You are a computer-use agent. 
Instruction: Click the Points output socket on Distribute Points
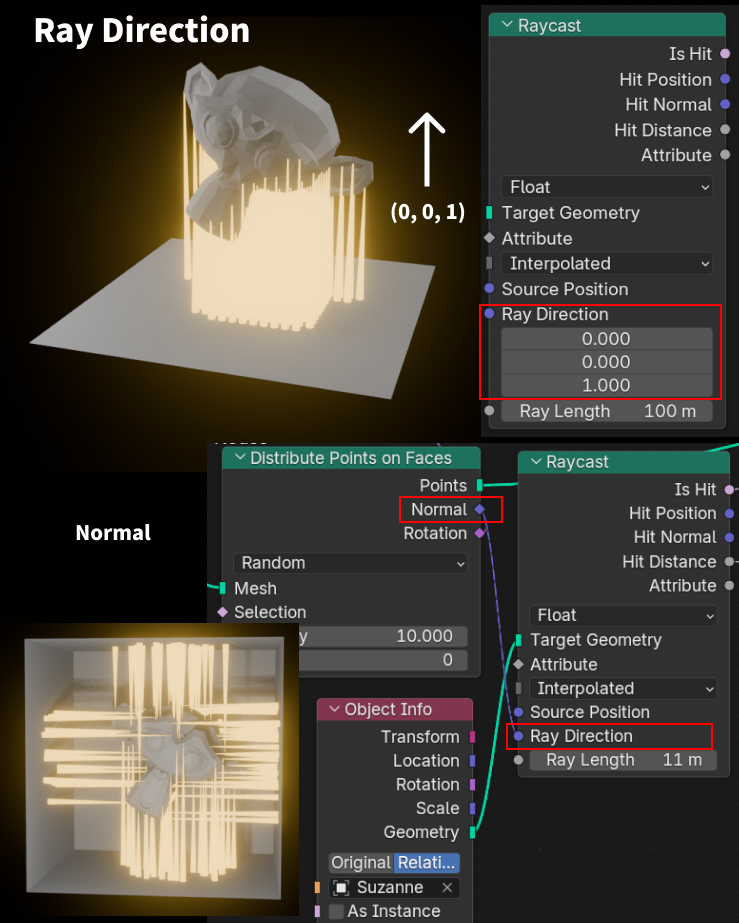[x=480, y=485]
